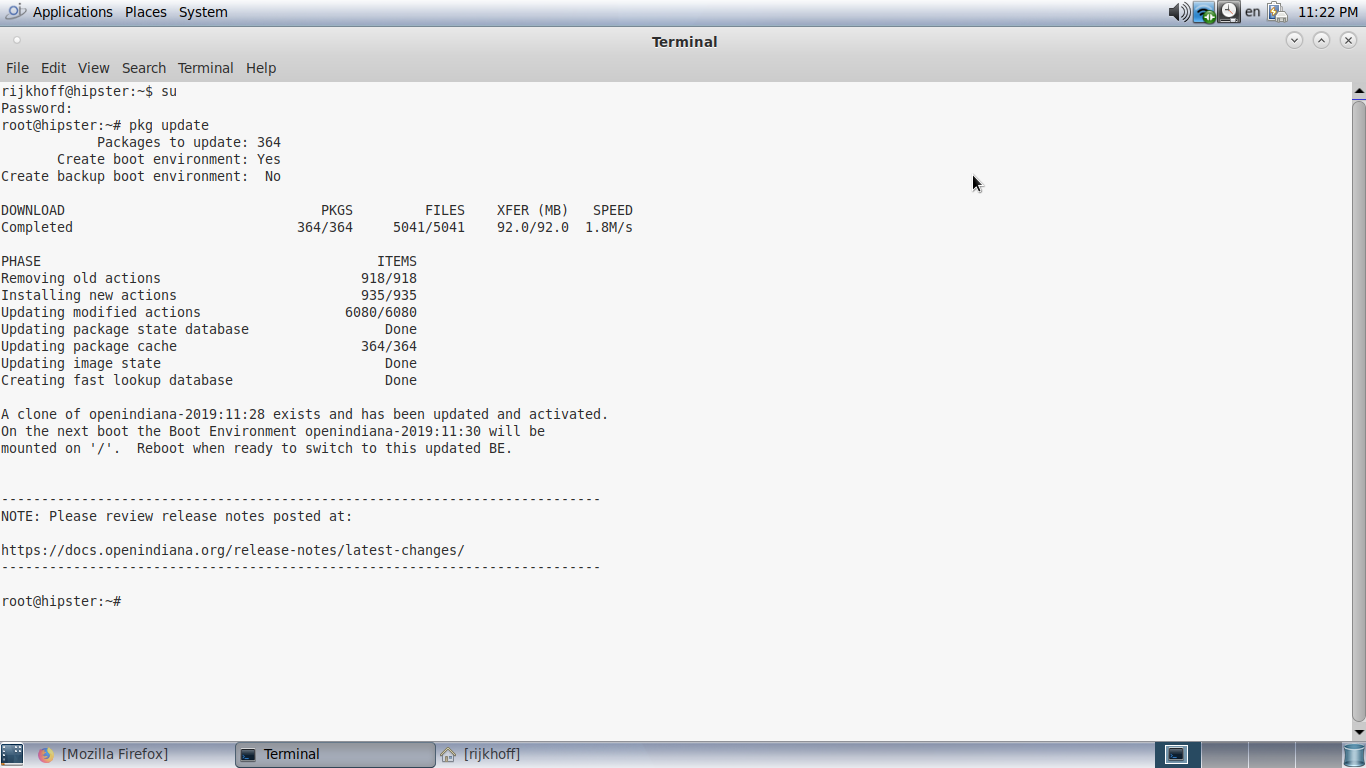
Task: Click the network connection tray icon
Action: coord(1204,12)
